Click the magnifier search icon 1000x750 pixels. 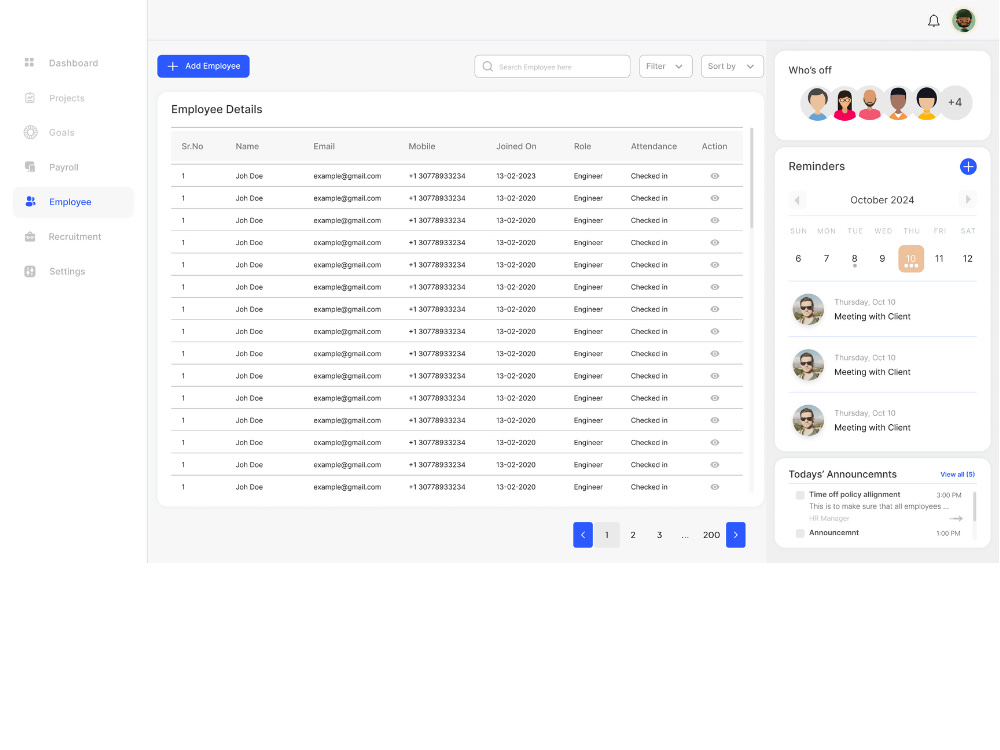pyautogui.click(x=487, y=66)
